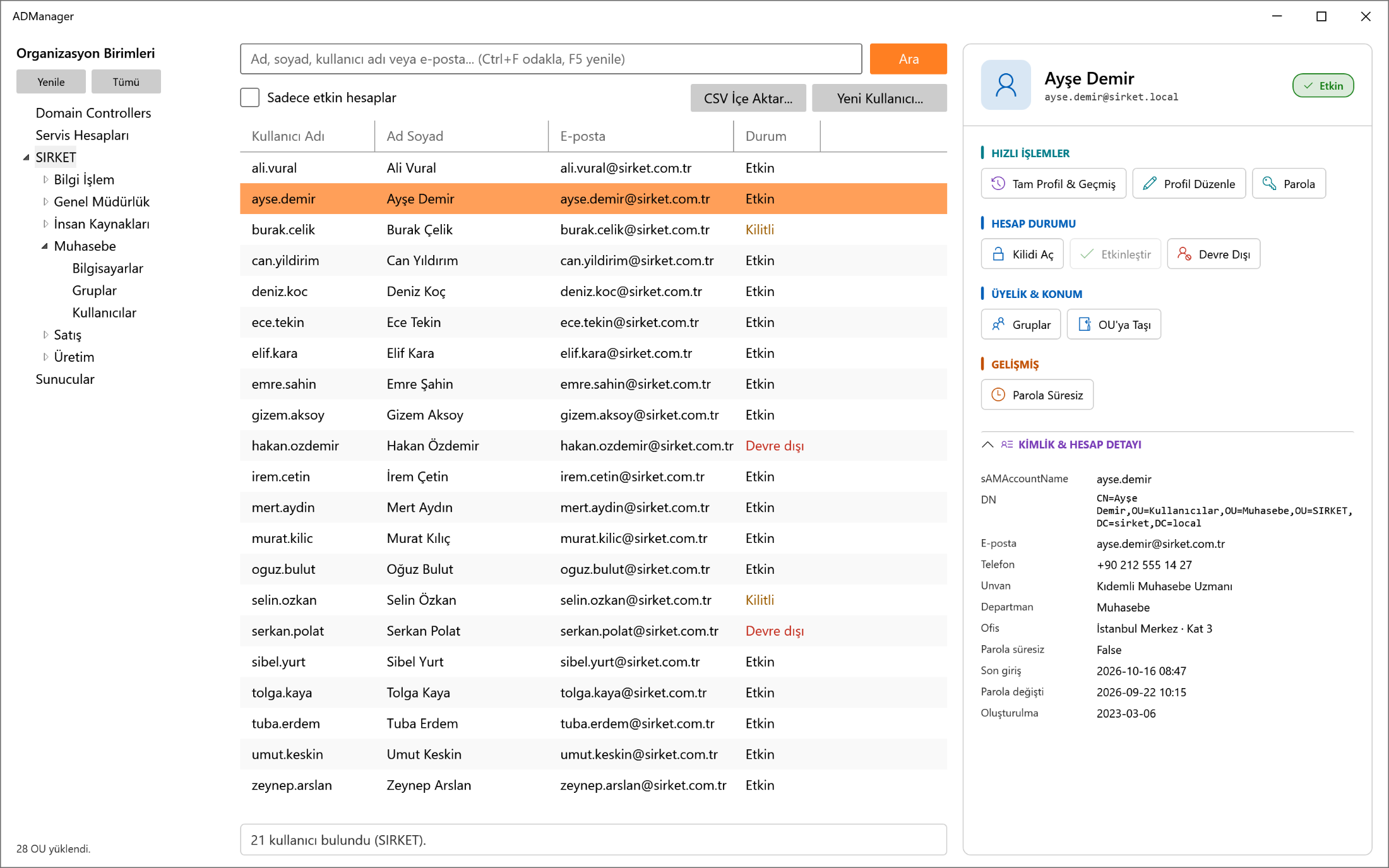
Task: Select Servis Hesapları tree item
Action: coord(82,135)
